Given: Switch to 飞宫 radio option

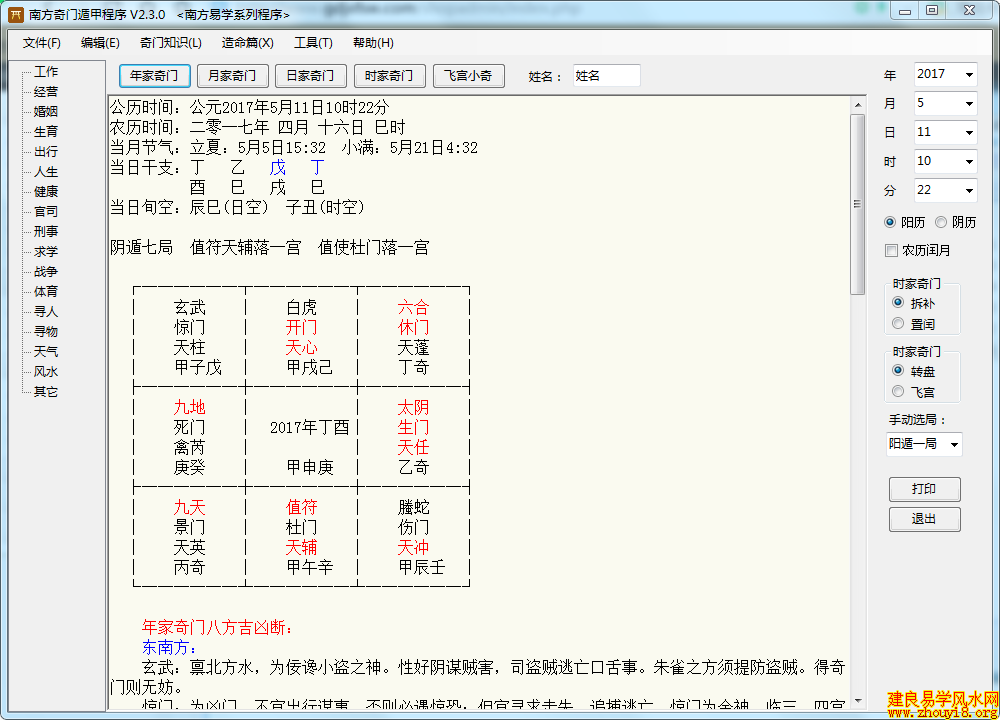Looking at the screenshot, I should pyautogui.click(x=898, y=391).
